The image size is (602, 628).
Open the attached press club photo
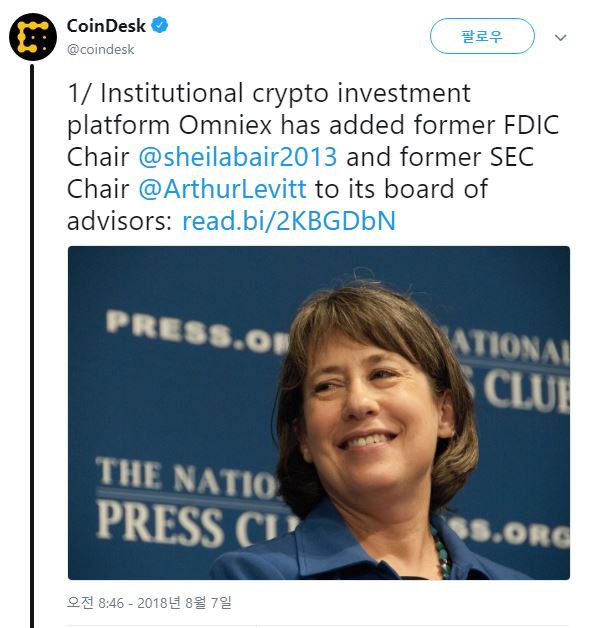click(318, 412)
